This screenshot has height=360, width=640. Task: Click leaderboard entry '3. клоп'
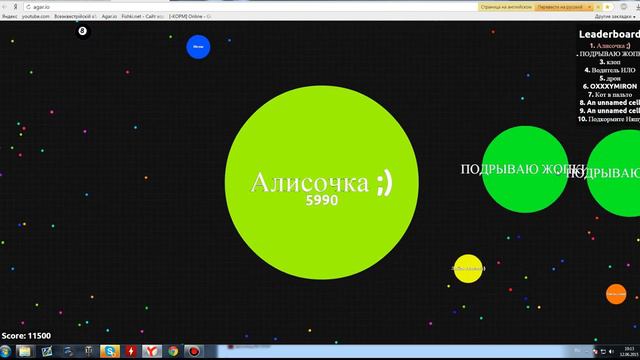[x=610, y=62]
